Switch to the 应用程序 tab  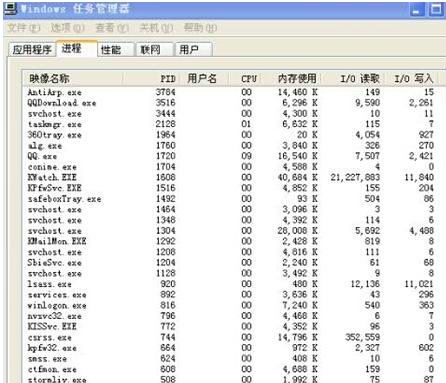point(32,50)
